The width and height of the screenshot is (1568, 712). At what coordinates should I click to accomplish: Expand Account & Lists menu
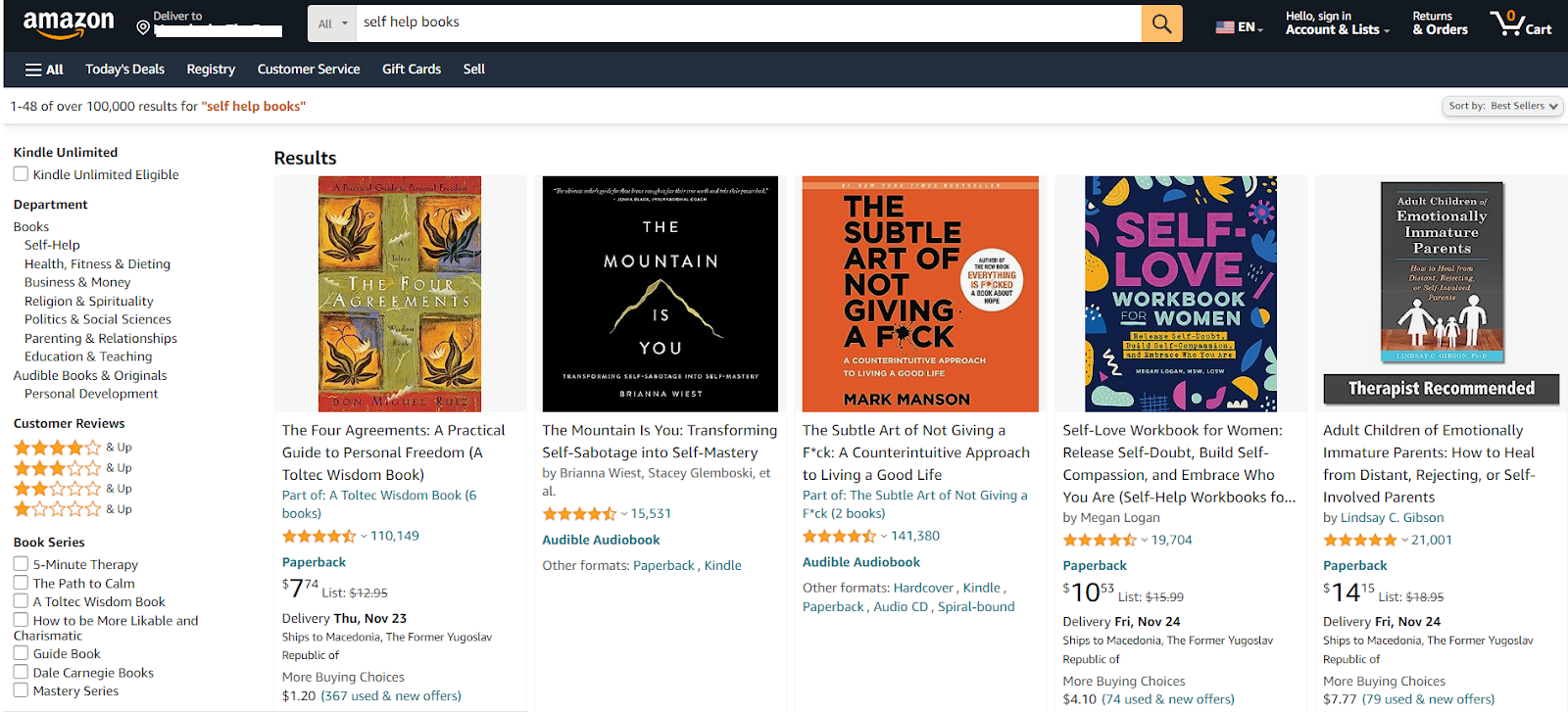[1338, 24]
